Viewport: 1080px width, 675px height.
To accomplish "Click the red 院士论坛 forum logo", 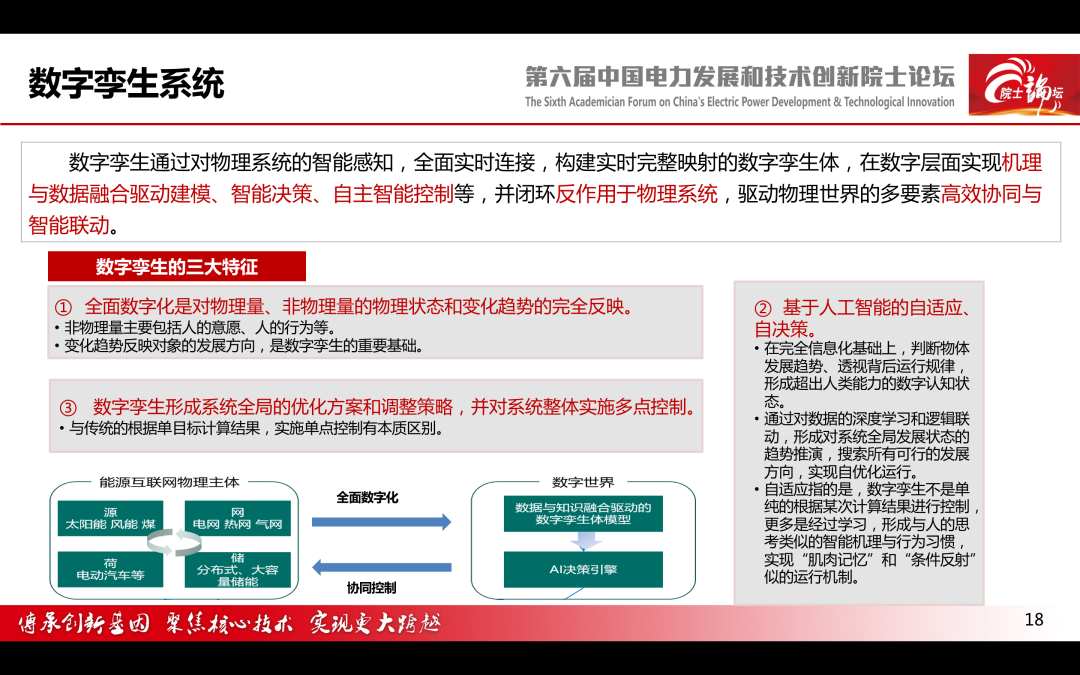I will (1024, 85).
